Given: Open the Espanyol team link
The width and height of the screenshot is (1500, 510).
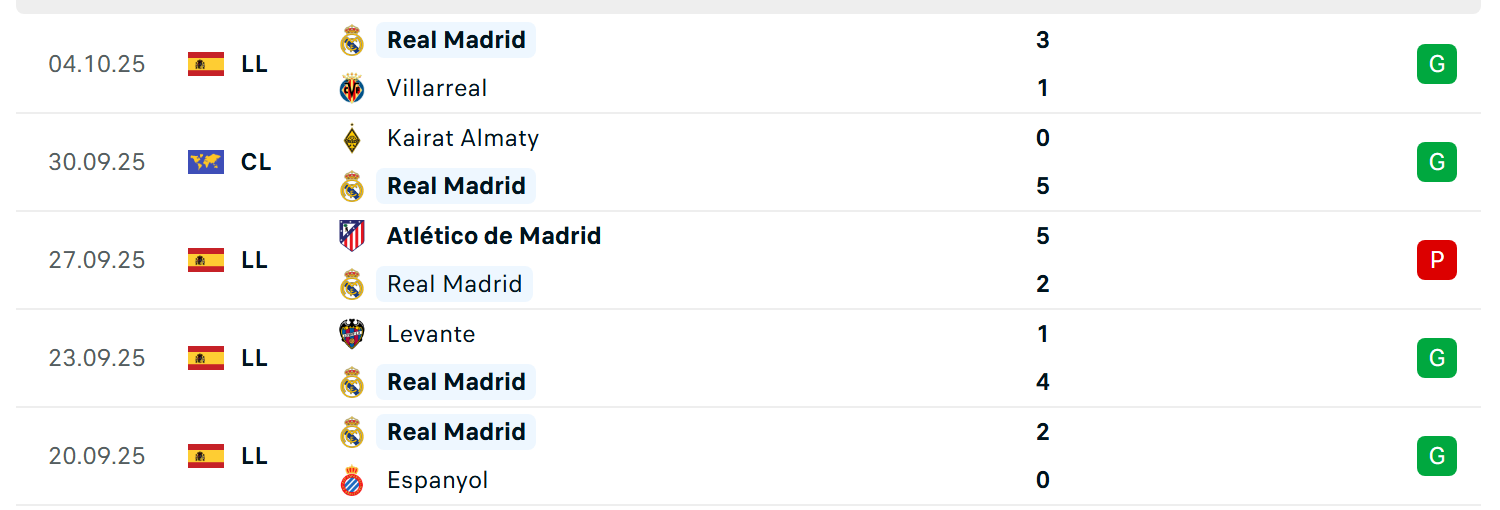Looking at the screenshot, I should [x=438, y=480].
